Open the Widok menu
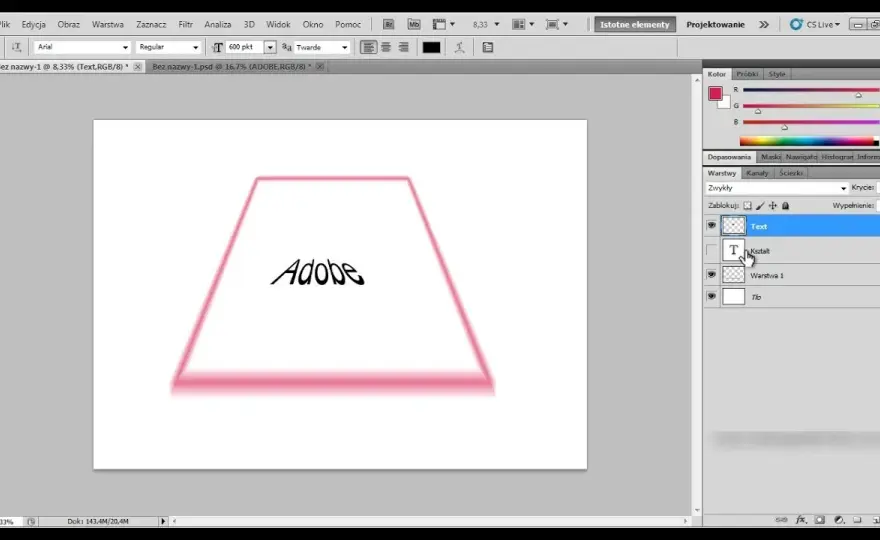This screenshot has width=880, height=540. 278,25
